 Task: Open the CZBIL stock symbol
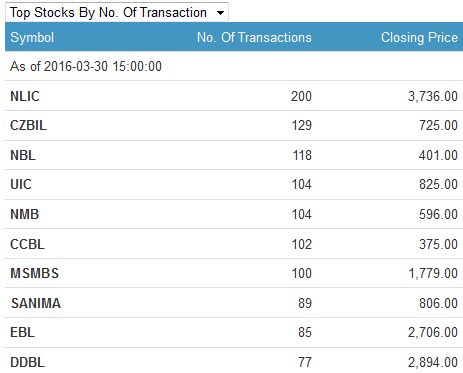[x=28, y=125]
